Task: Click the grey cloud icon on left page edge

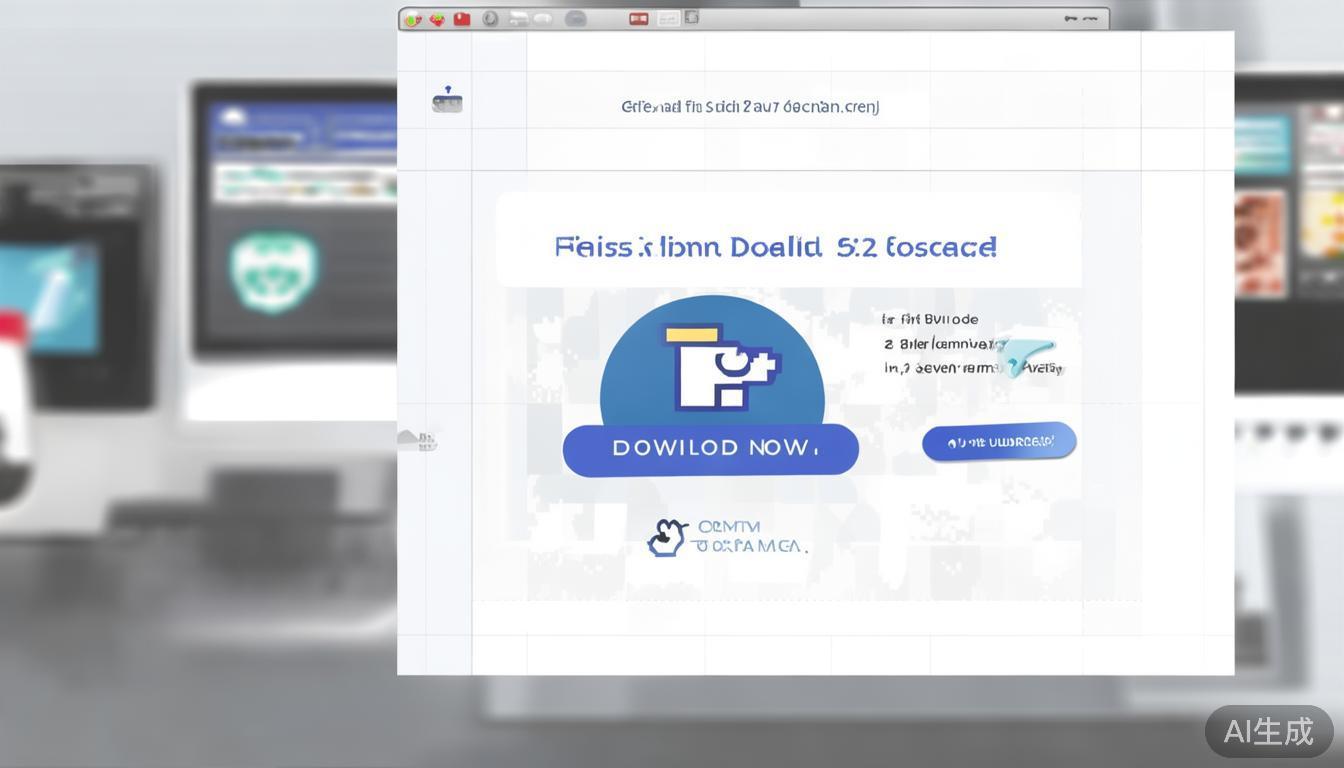Action: pos(416,439)
